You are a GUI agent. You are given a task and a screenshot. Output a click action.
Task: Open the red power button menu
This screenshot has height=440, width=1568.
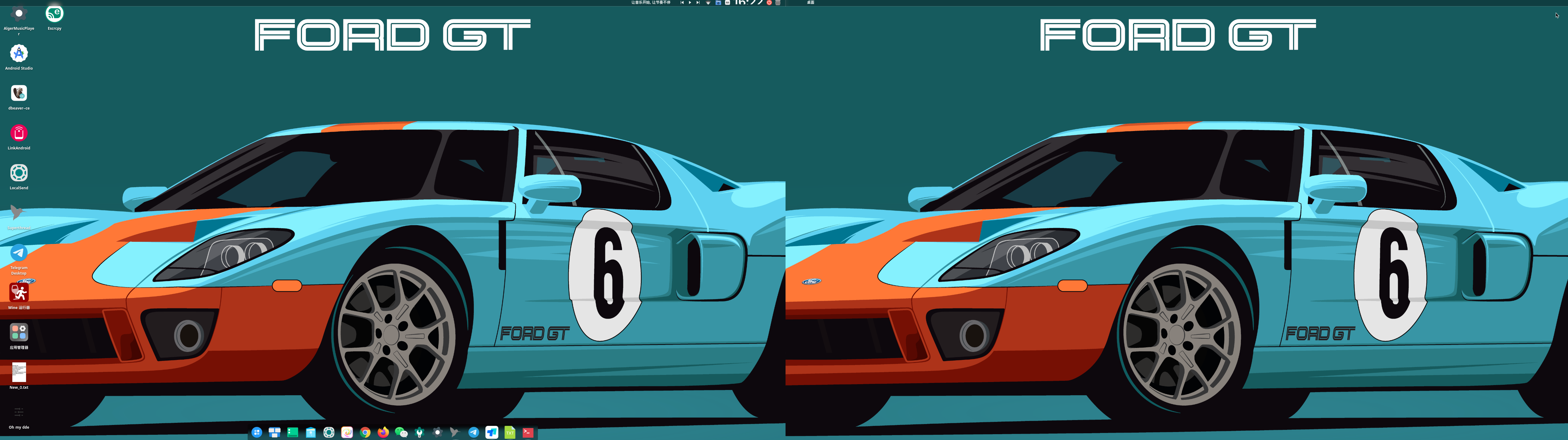[769, 2]
